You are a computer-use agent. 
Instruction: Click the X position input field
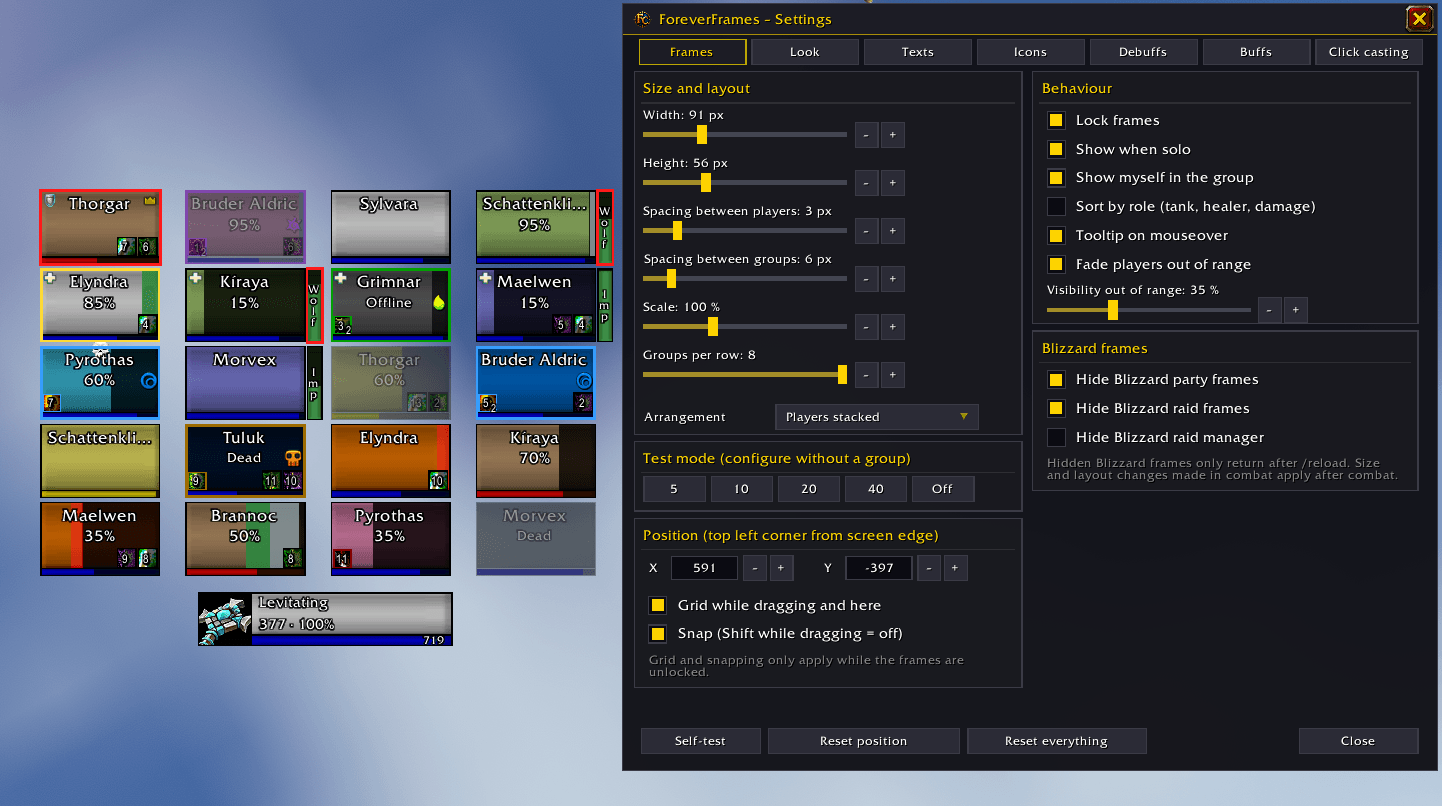coord(704,568)
